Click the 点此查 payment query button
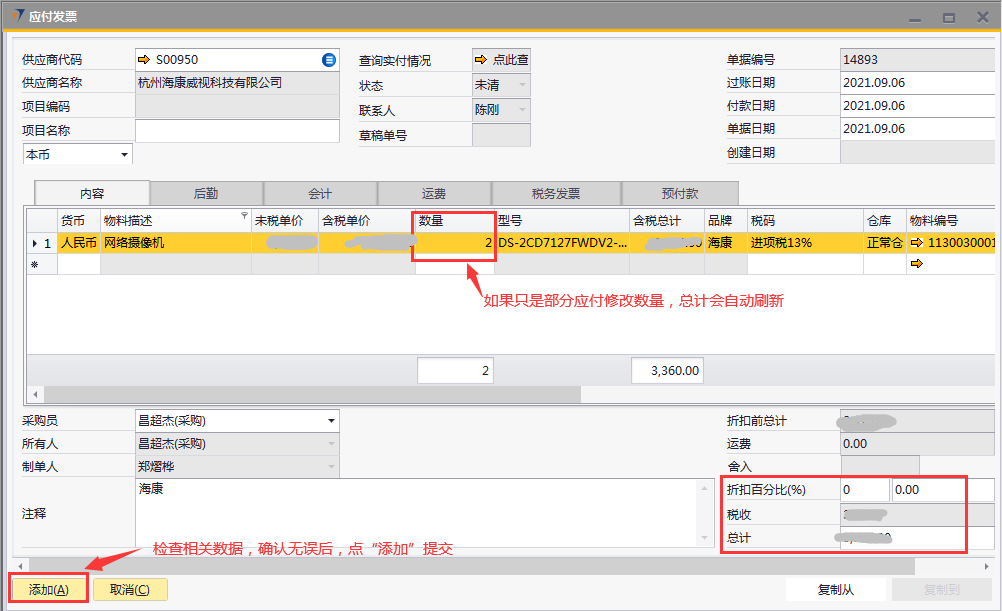This screenshot has height=611, width=1002. [x=501, y=60]
